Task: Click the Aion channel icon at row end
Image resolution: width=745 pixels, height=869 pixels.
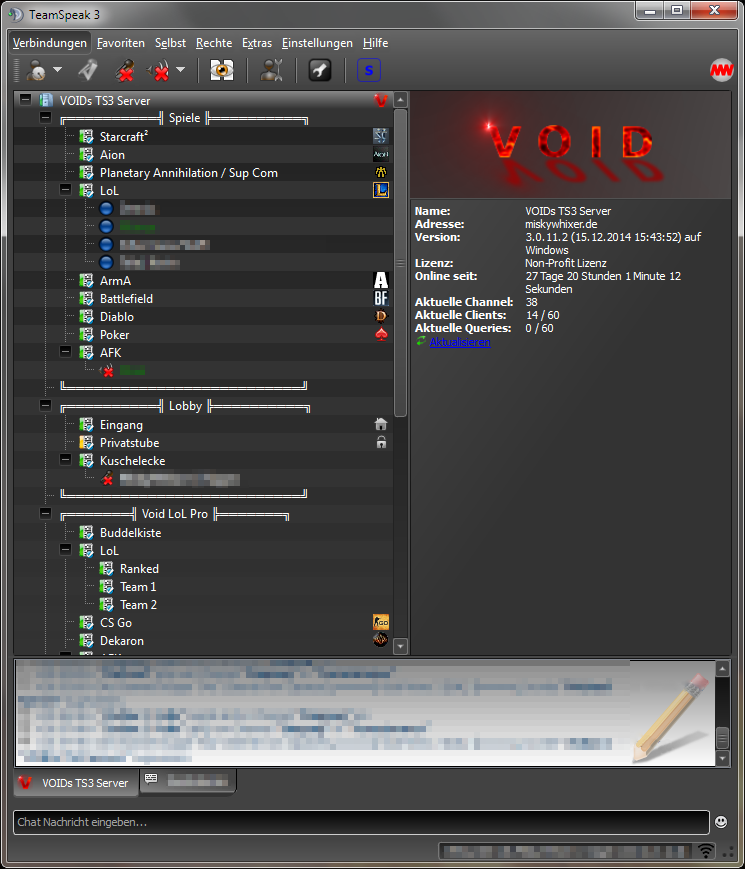Action: (381, 154)
